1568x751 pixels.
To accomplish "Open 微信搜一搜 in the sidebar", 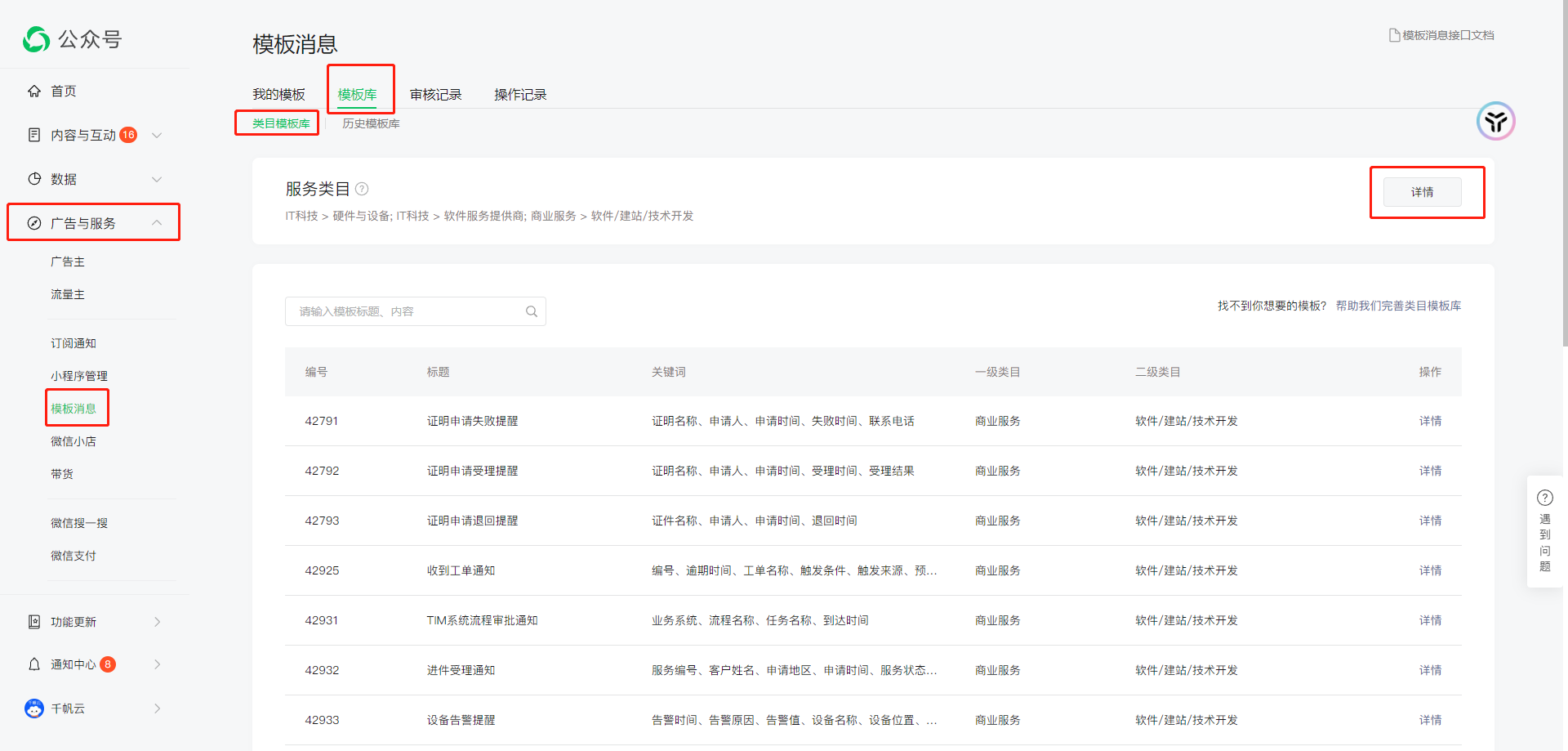I will point(79,523).
